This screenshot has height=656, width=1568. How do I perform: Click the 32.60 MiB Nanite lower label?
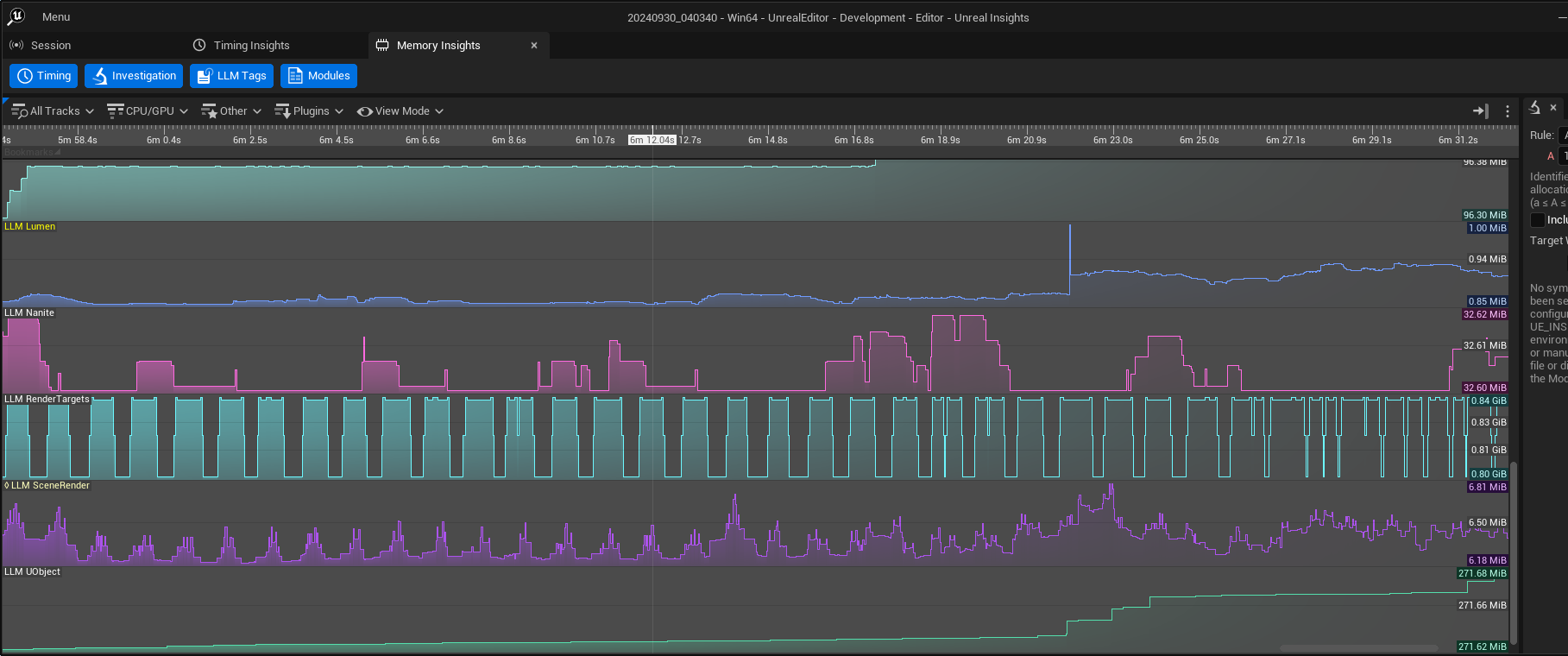[1484, 388]
